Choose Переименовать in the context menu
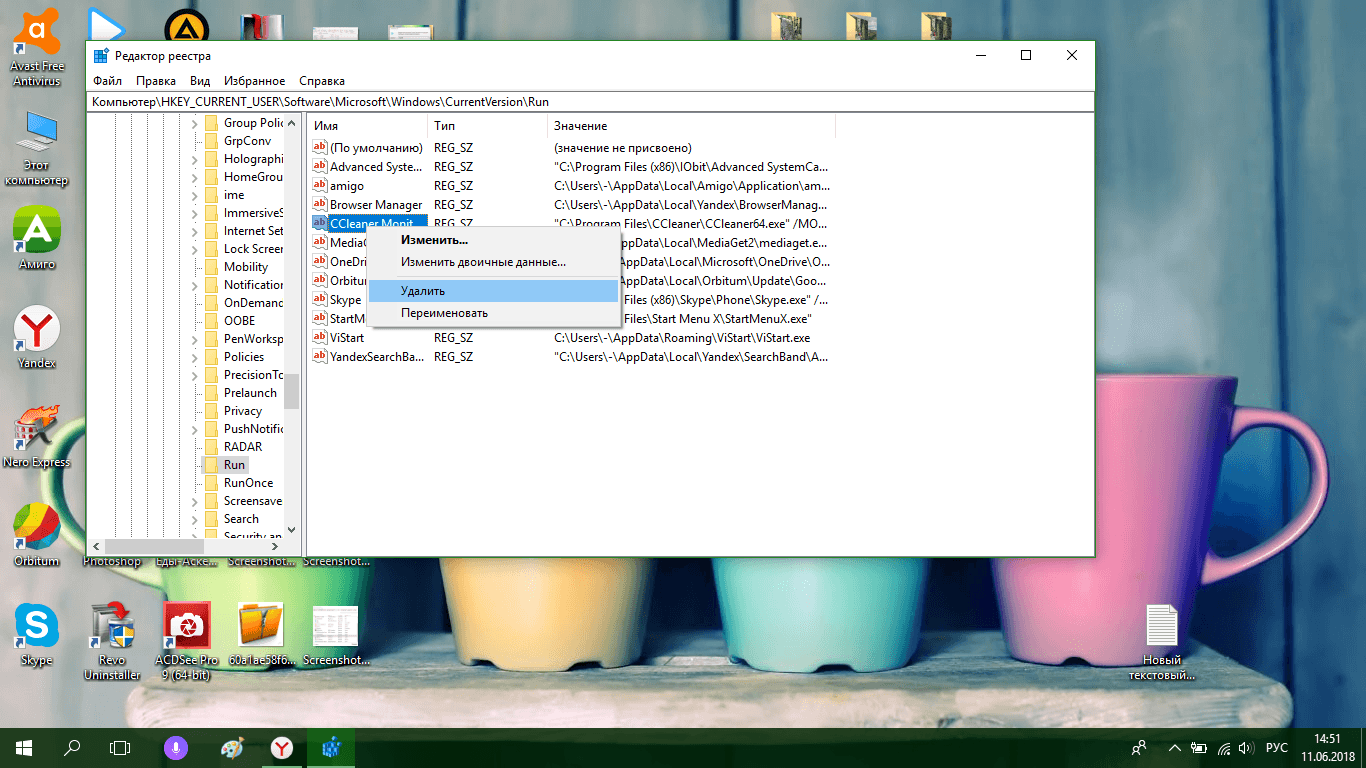Viewport: 1366px width, 768px height. (x=493, y=313)
